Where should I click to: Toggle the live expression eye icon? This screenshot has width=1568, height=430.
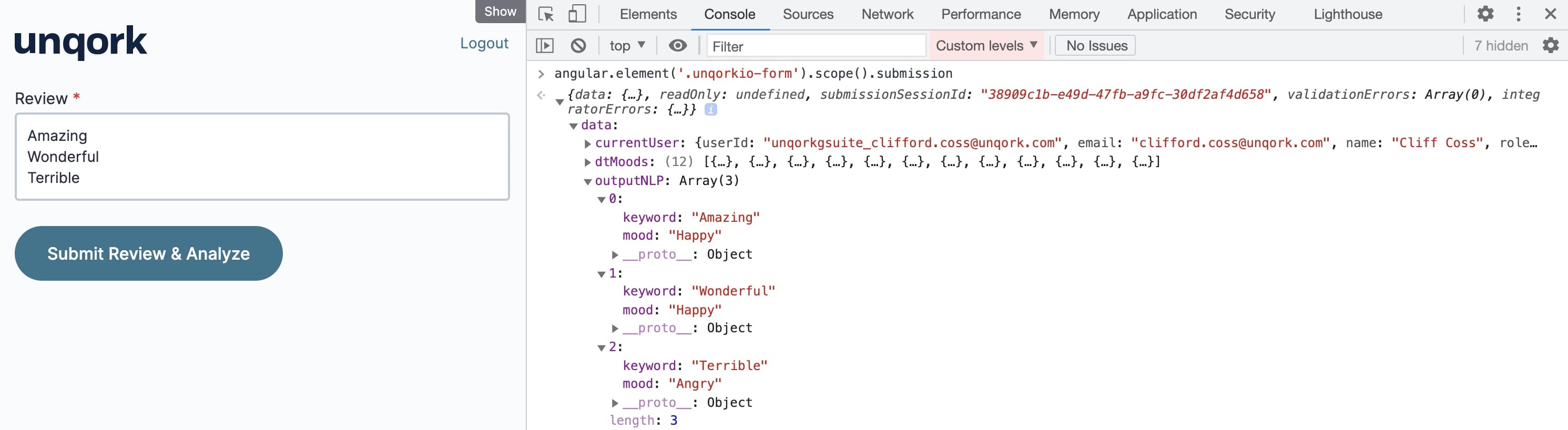(677, 46)
